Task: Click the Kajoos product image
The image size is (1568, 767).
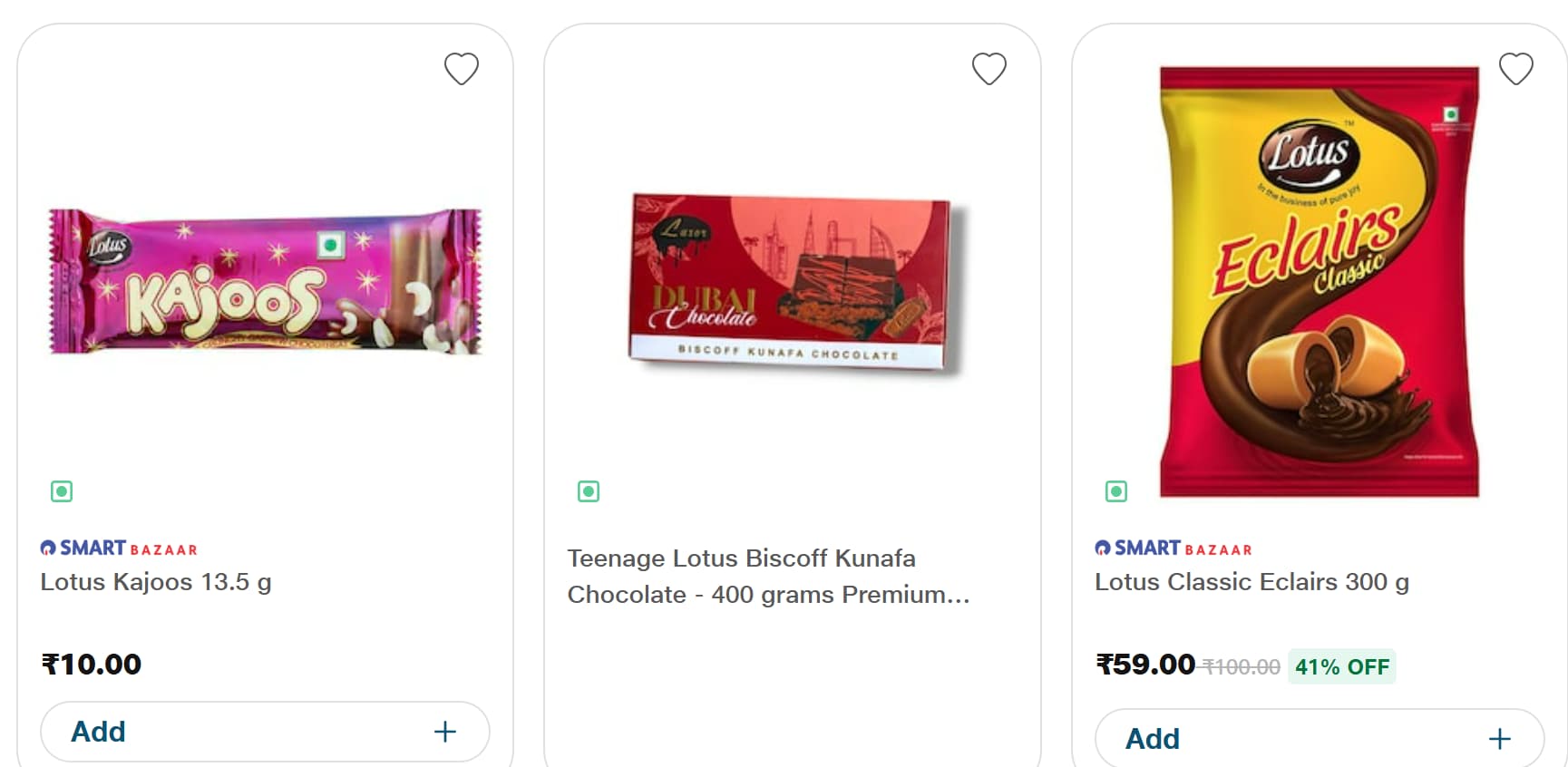Action: click(x=265, y=282)
